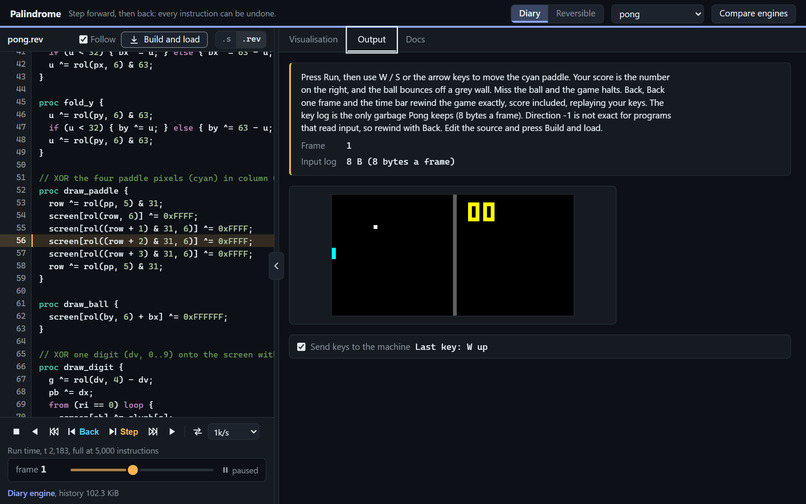Viewport: 806px width, 504px height.
Task: Toggle Send keys to the machine checkbox
Action: pyautogui.click(x=301, y=347)
